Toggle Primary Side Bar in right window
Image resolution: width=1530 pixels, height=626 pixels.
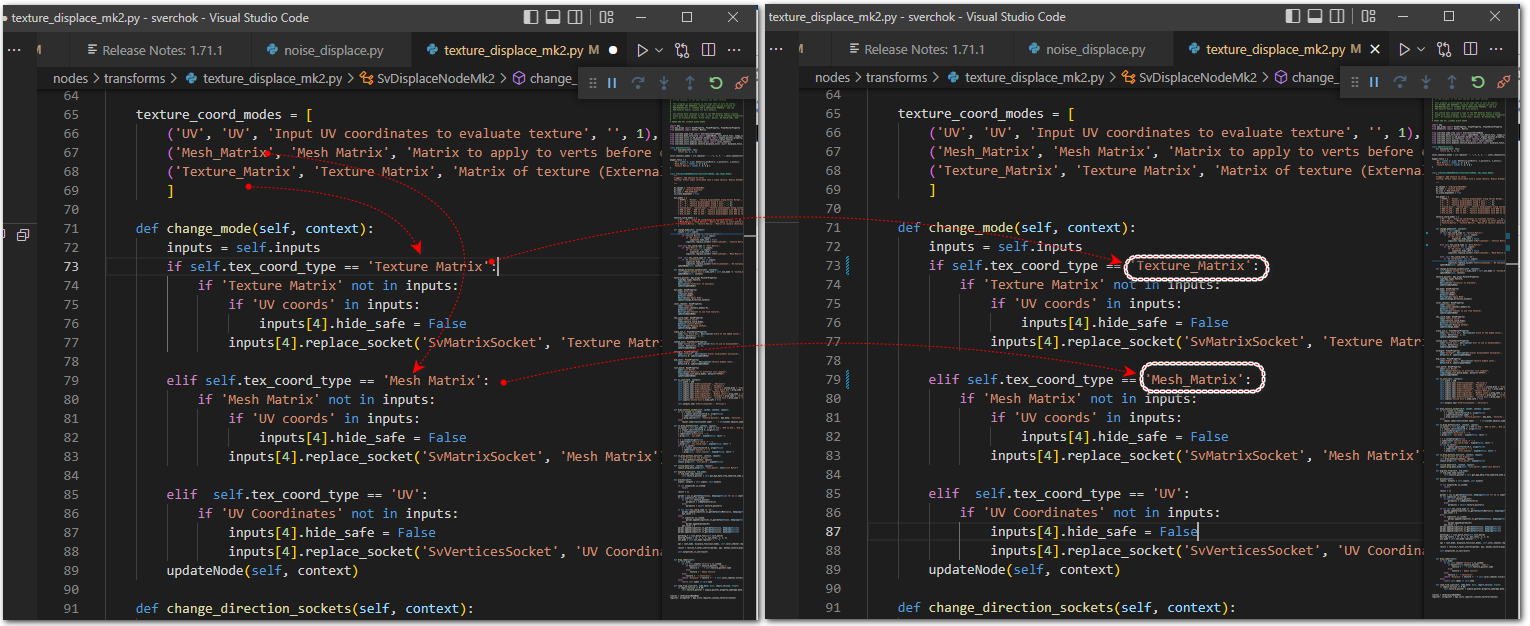click(x=1294, y=17)
